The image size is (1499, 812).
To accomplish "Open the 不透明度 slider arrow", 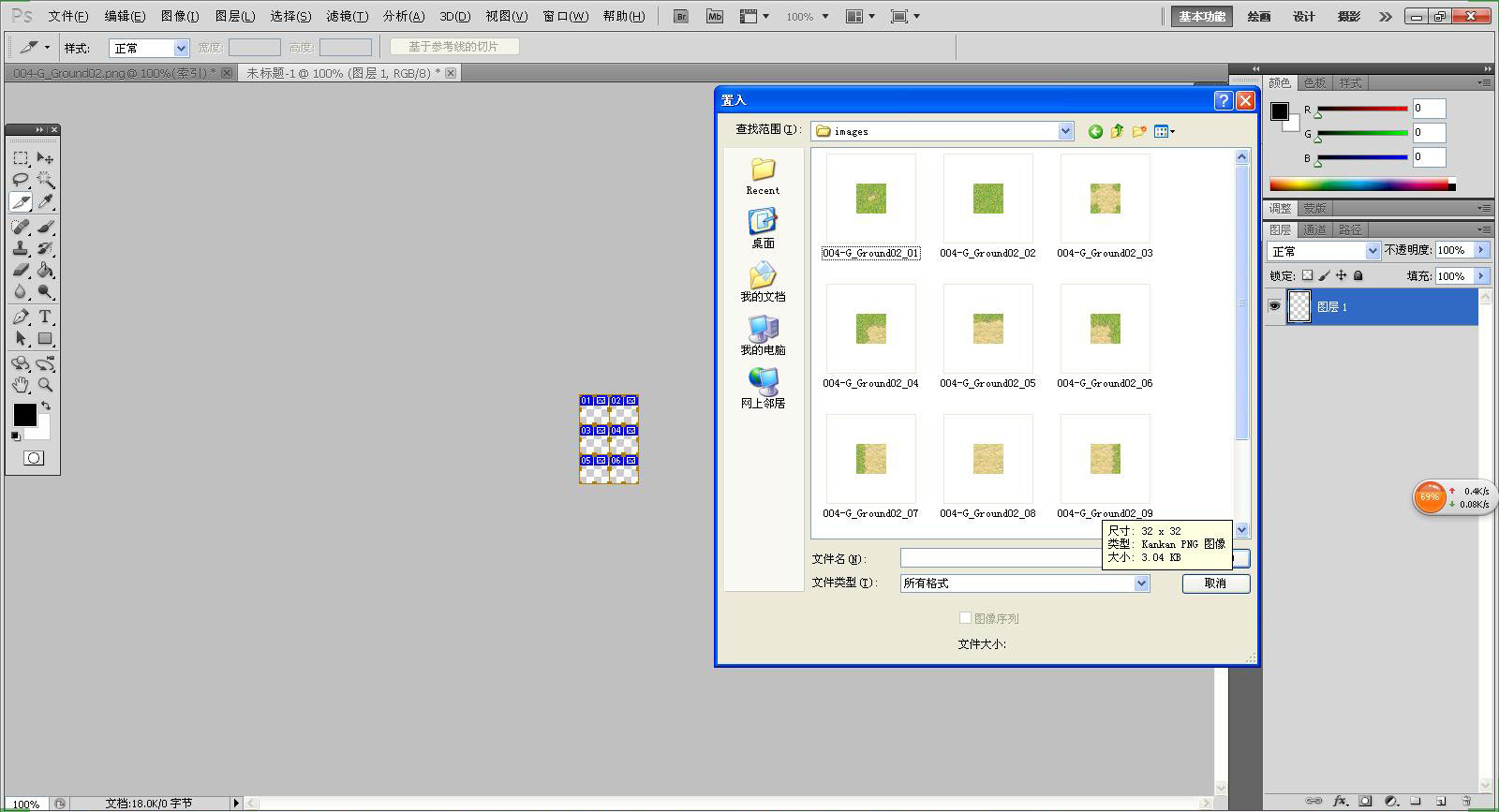I will (x=1480, y=250).
